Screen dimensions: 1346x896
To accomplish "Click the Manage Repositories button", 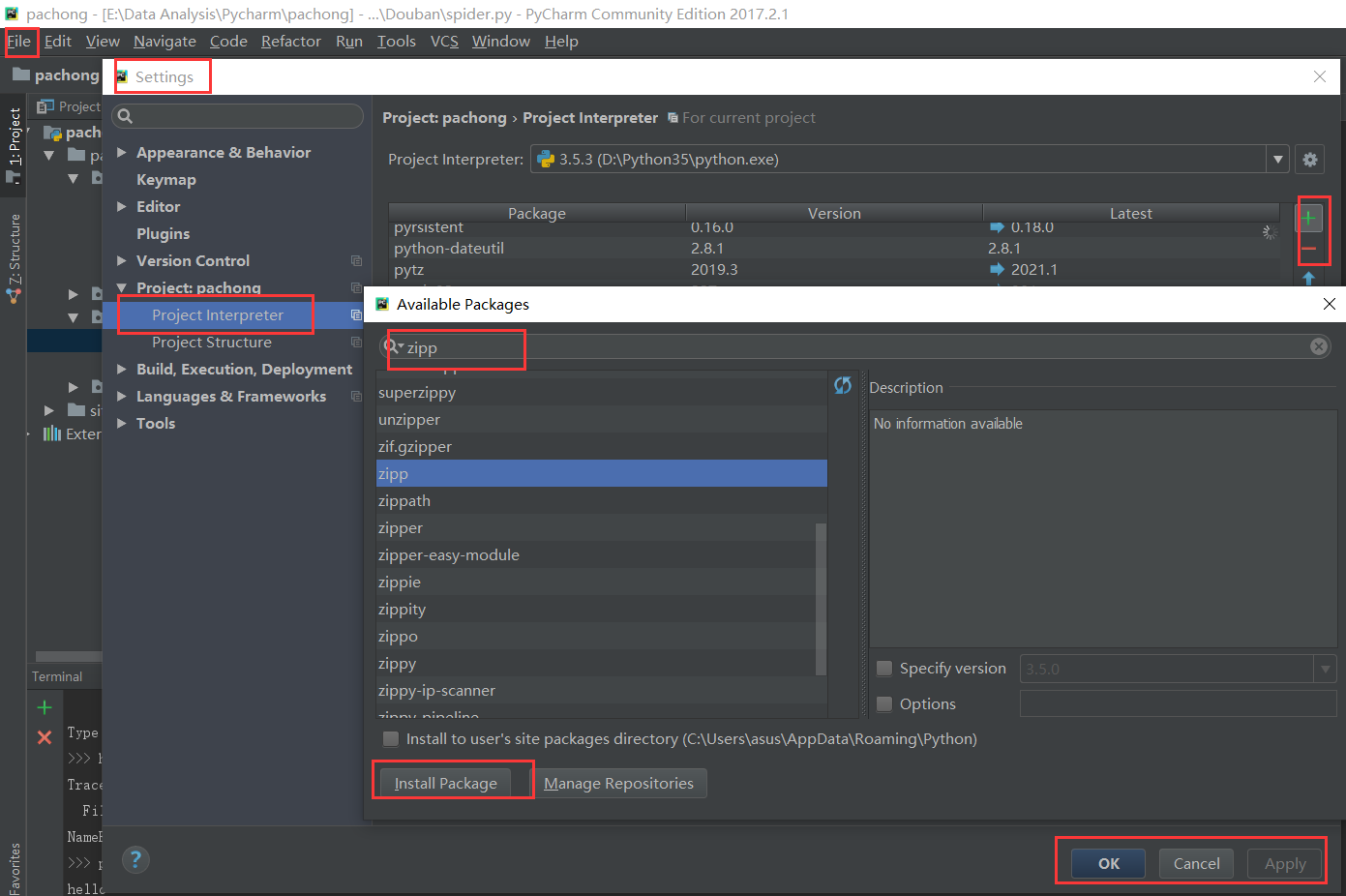I will tap(618, 784).
